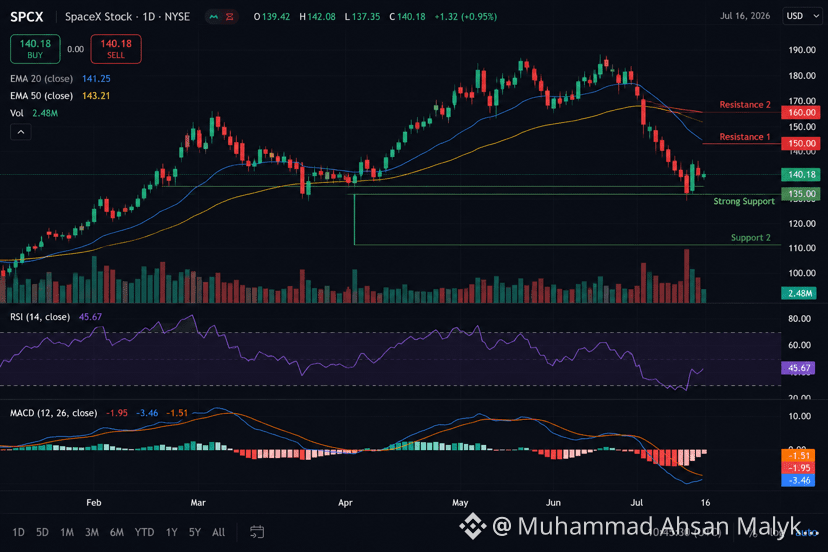Select the YTD time range
This screenshot has width=828, height=552.
(144, 532)
